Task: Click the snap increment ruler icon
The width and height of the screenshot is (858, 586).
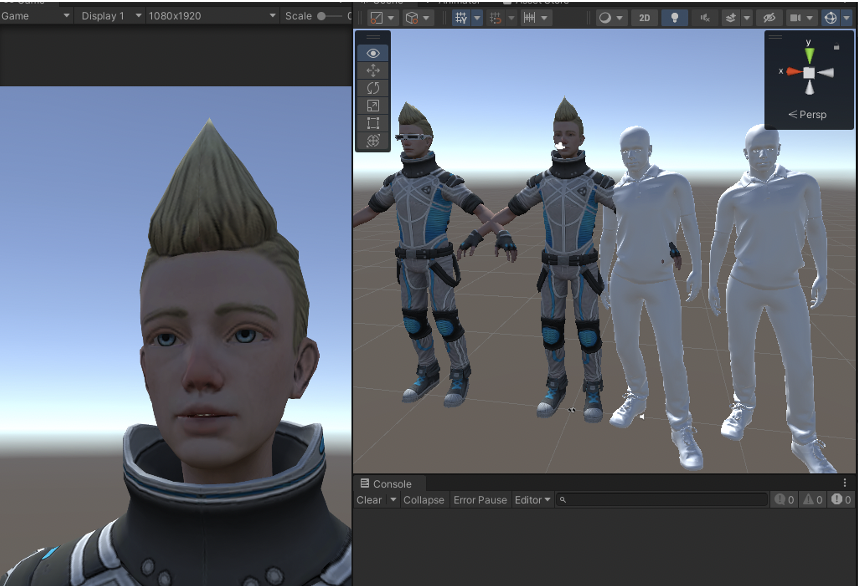Action: (x=529, y=18)
